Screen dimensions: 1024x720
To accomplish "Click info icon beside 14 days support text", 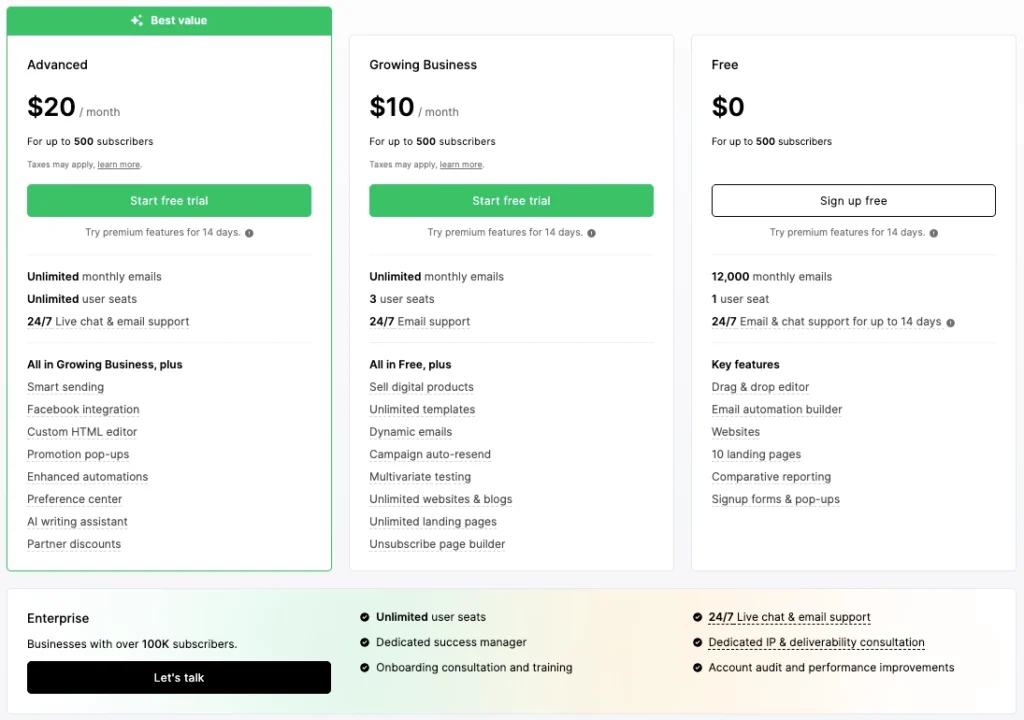I will coord(950,323).
